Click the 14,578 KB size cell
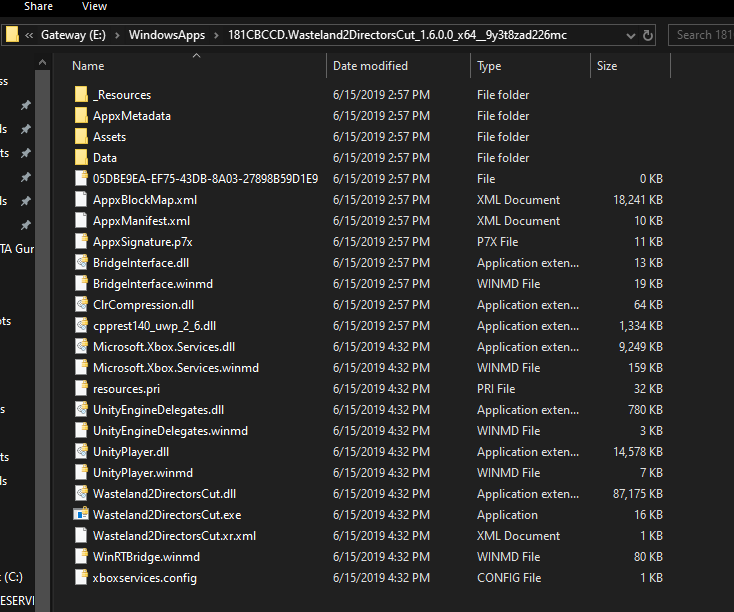Image resolution: width=734 pixels, height=612 pixels. (638, 452)
